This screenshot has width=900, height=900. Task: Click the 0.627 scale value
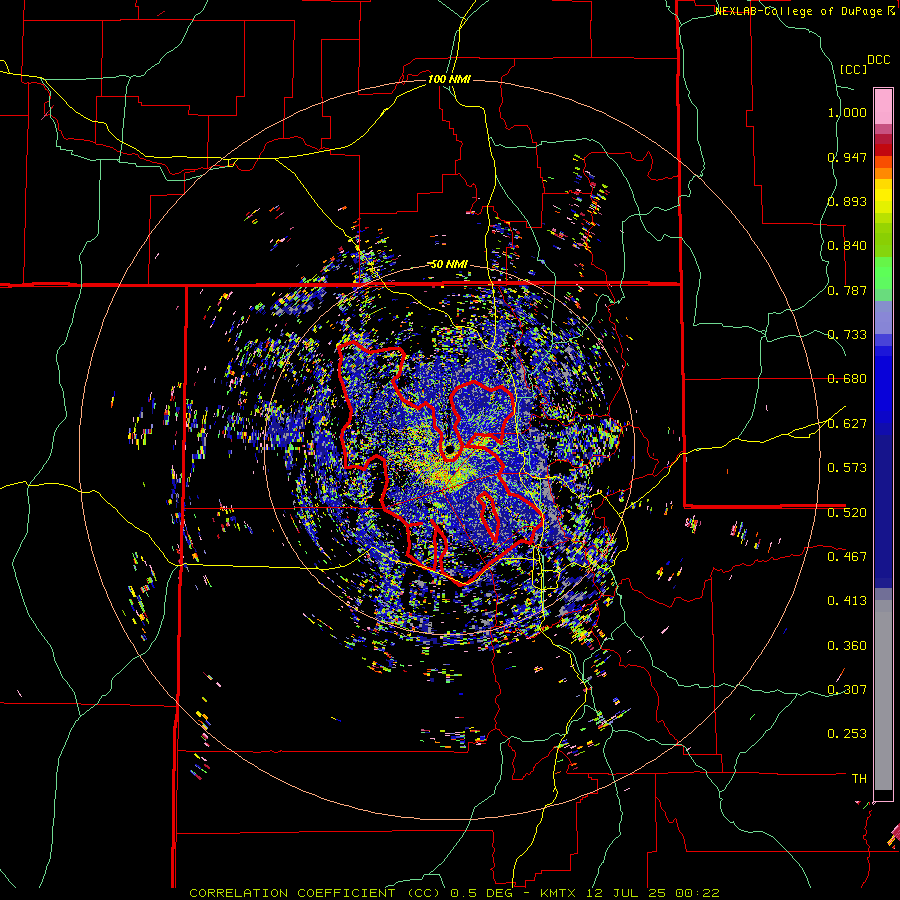click(847, 424)
